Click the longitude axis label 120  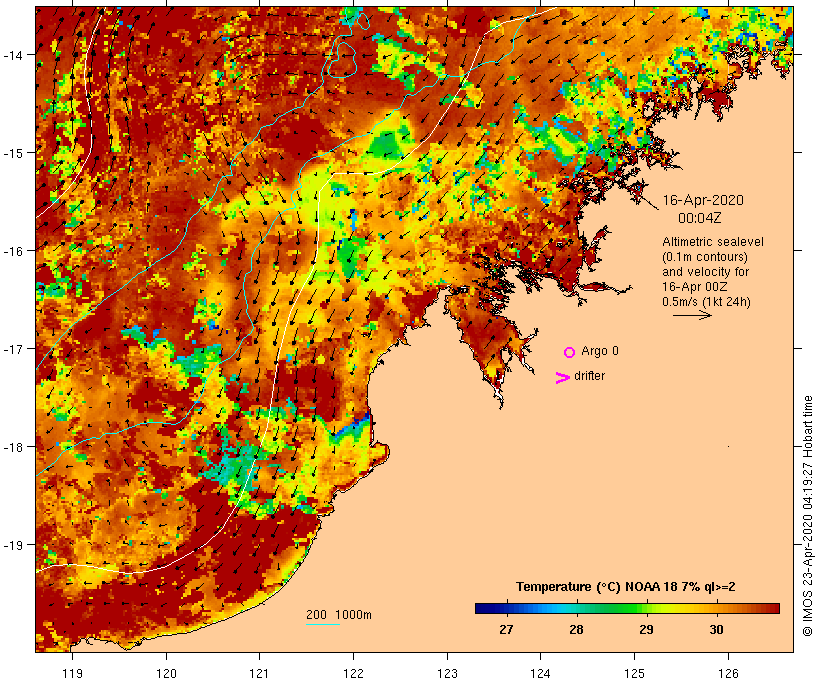[166, 673]
